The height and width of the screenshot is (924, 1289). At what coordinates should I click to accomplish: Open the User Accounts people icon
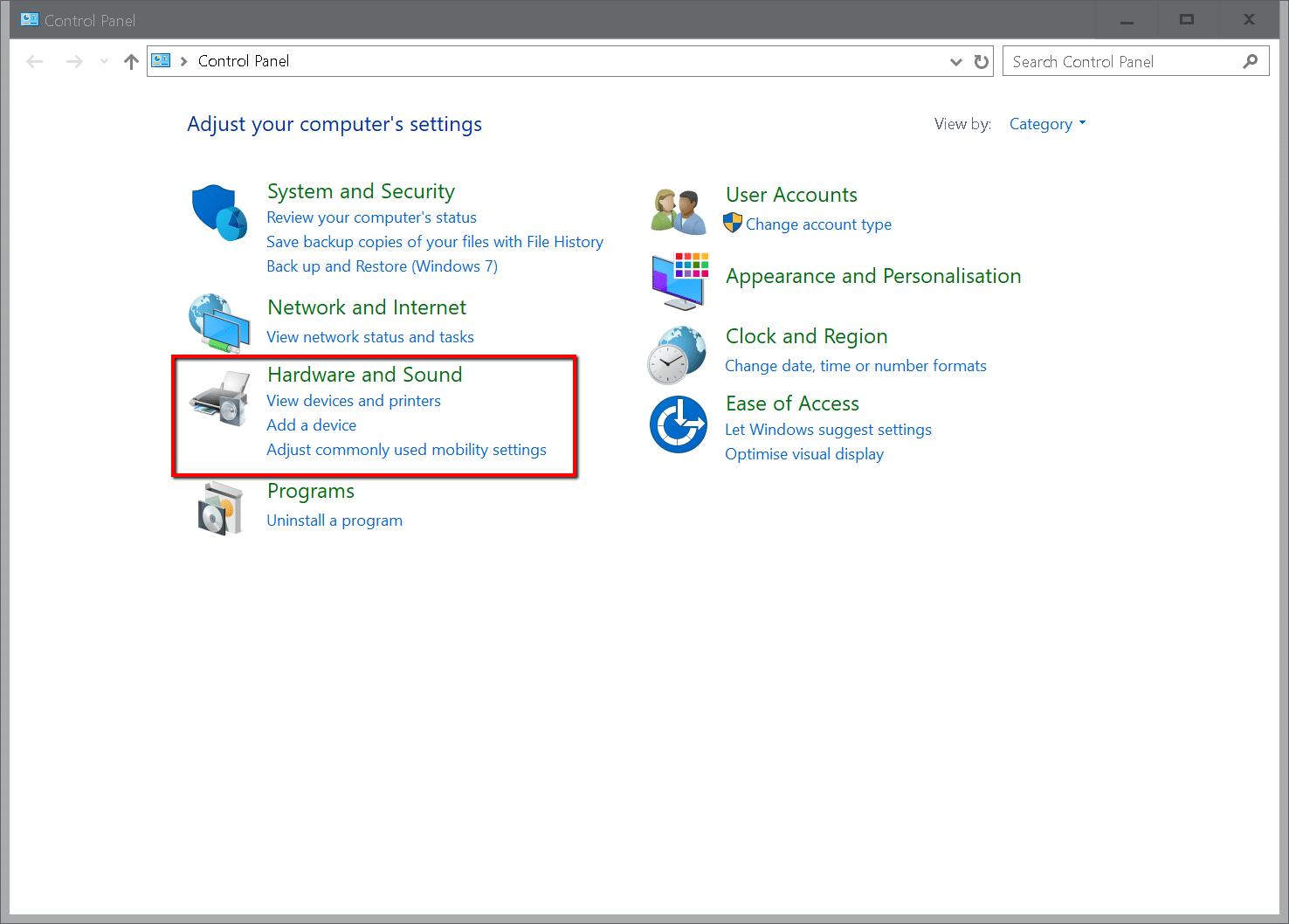point(679,212)
